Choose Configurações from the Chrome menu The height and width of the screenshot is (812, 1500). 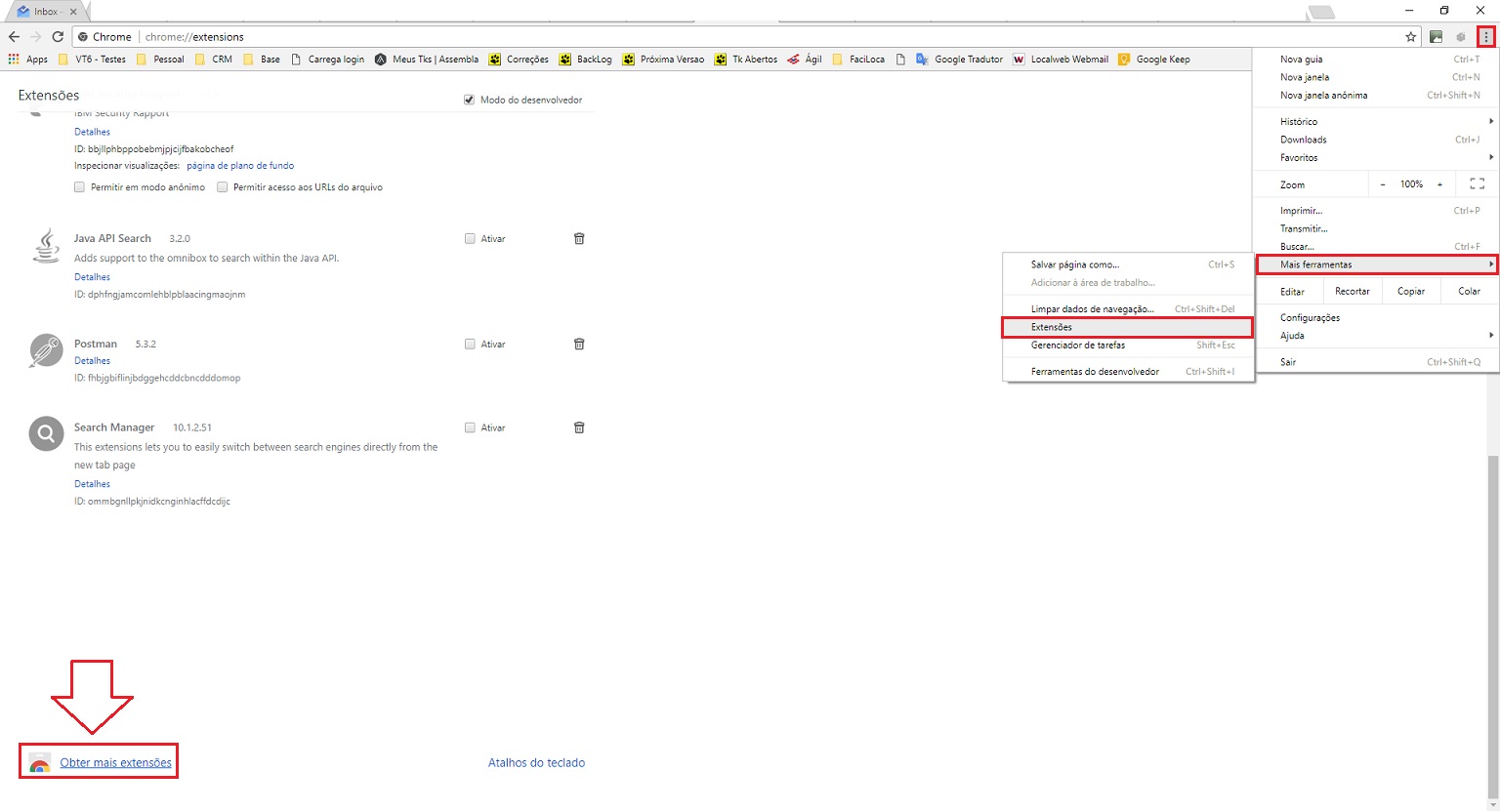coord(1310,318)
